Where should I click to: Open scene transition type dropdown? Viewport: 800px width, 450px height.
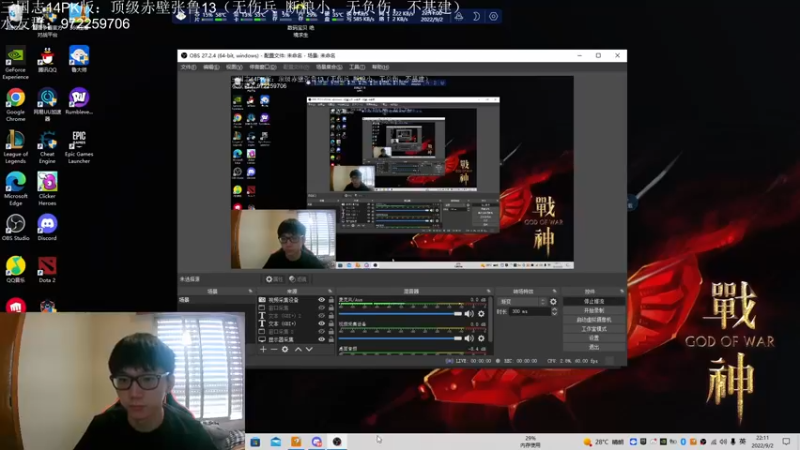(522, 302)
